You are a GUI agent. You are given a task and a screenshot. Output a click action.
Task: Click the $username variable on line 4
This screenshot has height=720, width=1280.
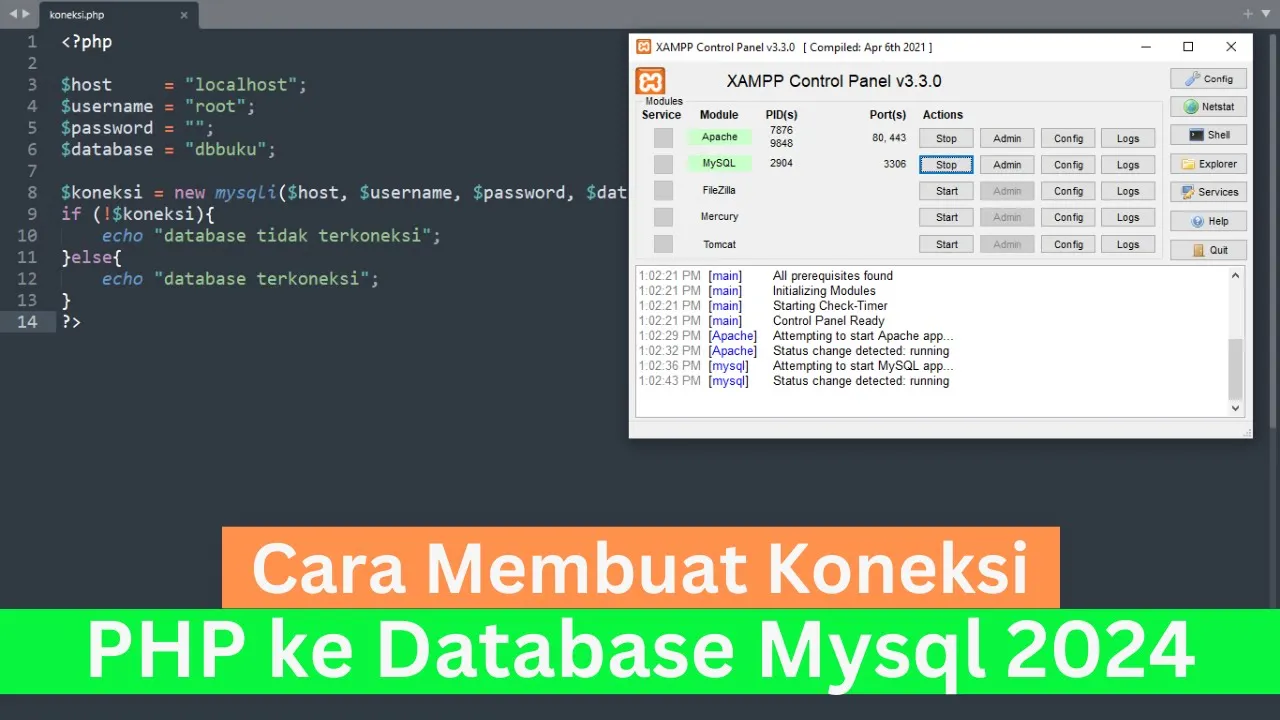(107, 106)
